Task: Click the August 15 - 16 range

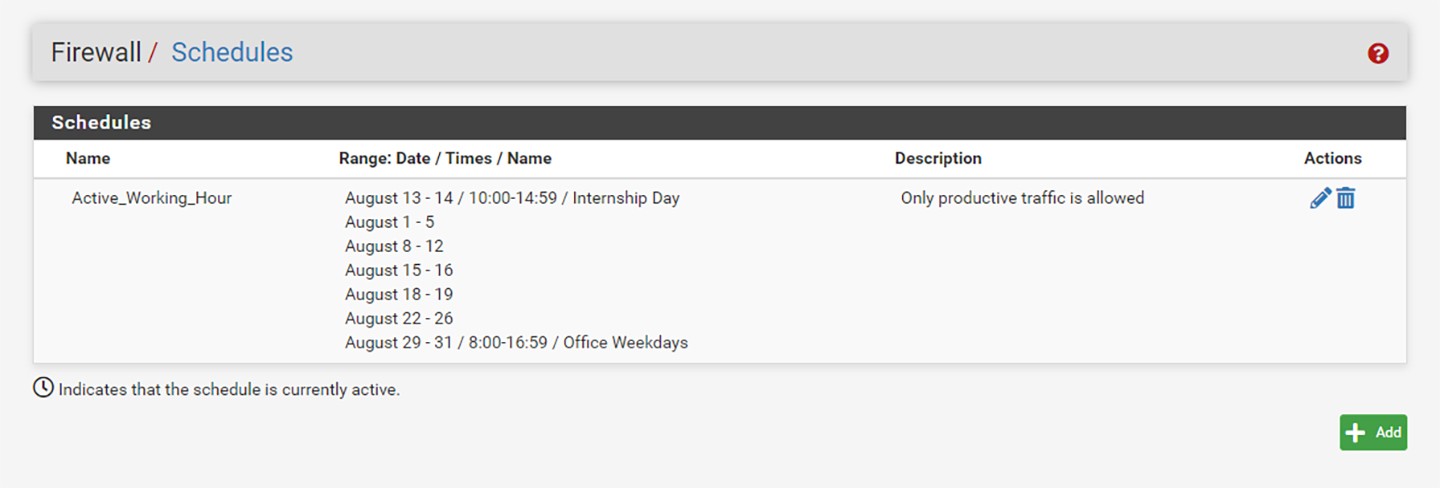Action: pos(399,270)
